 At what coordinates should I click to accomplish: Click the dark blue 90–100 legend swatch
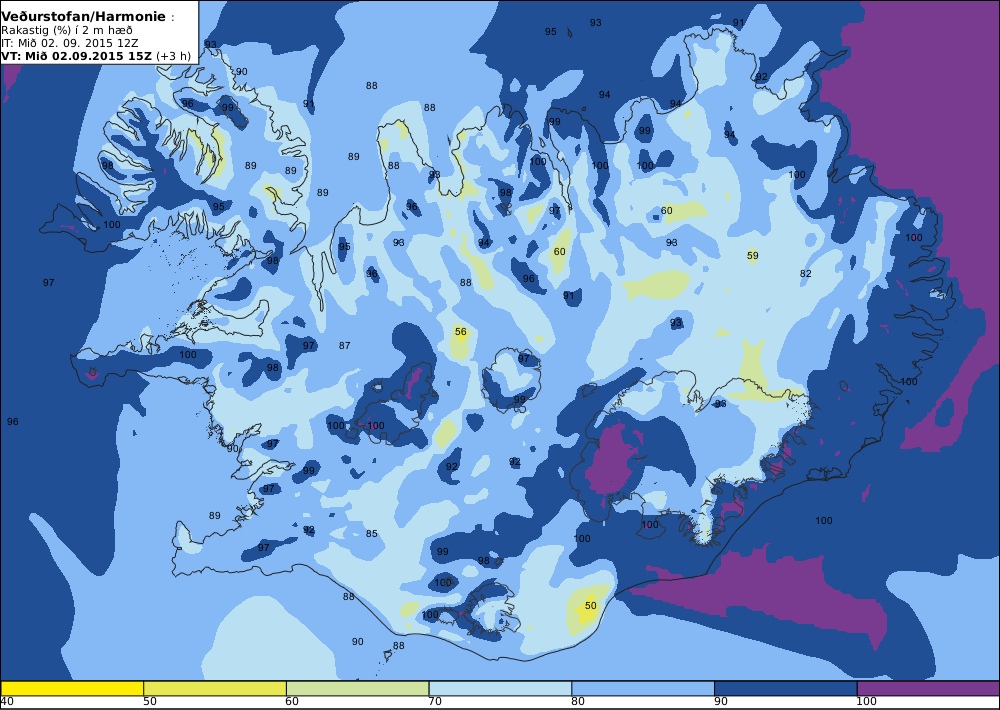786,688
